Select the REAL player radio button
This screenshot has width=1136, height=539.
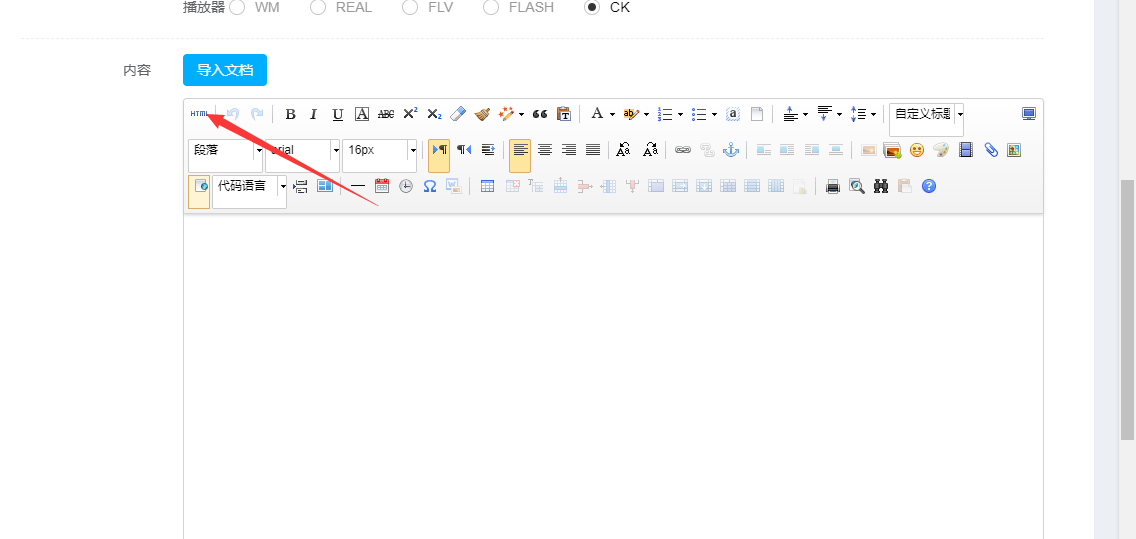(318, 7)
